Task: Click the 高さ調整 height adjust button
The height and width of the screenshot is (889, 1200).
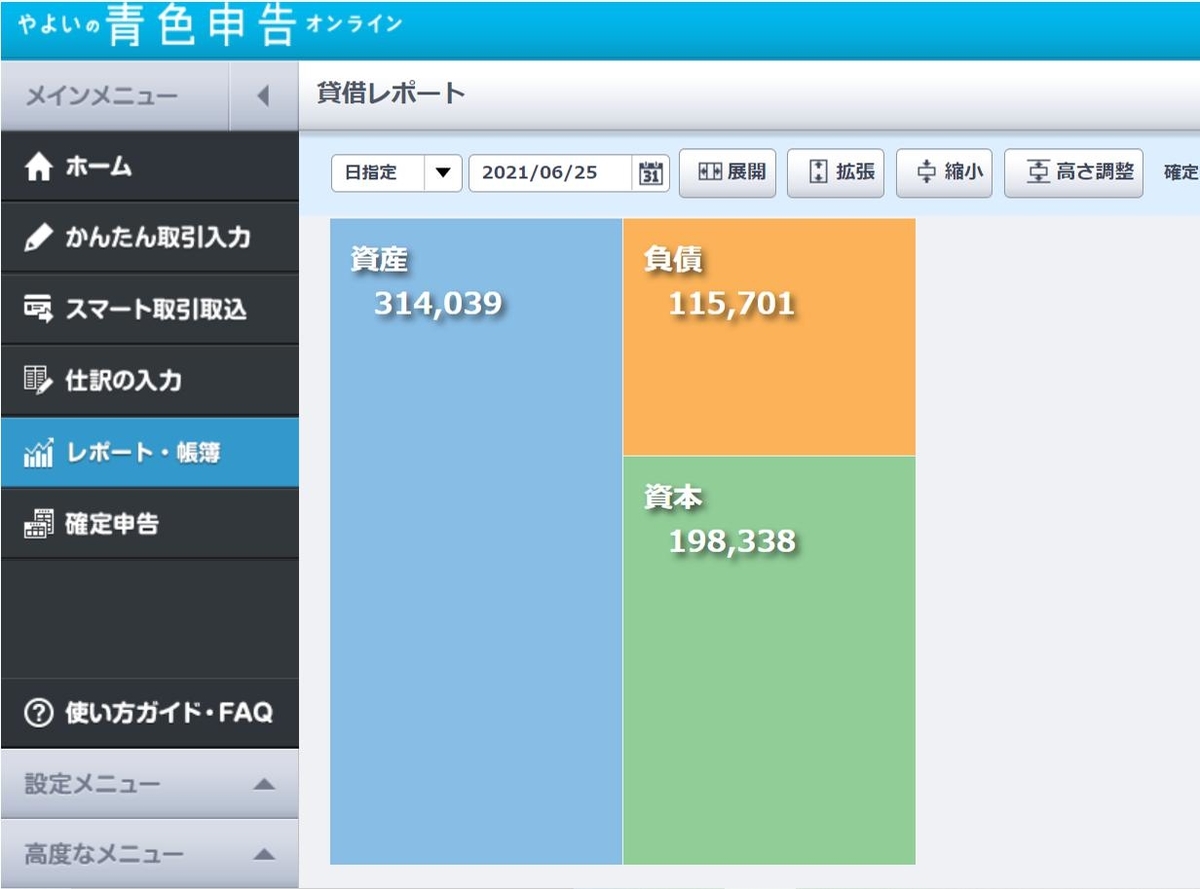Action: pyautogui.click(x=1073, y=172)
